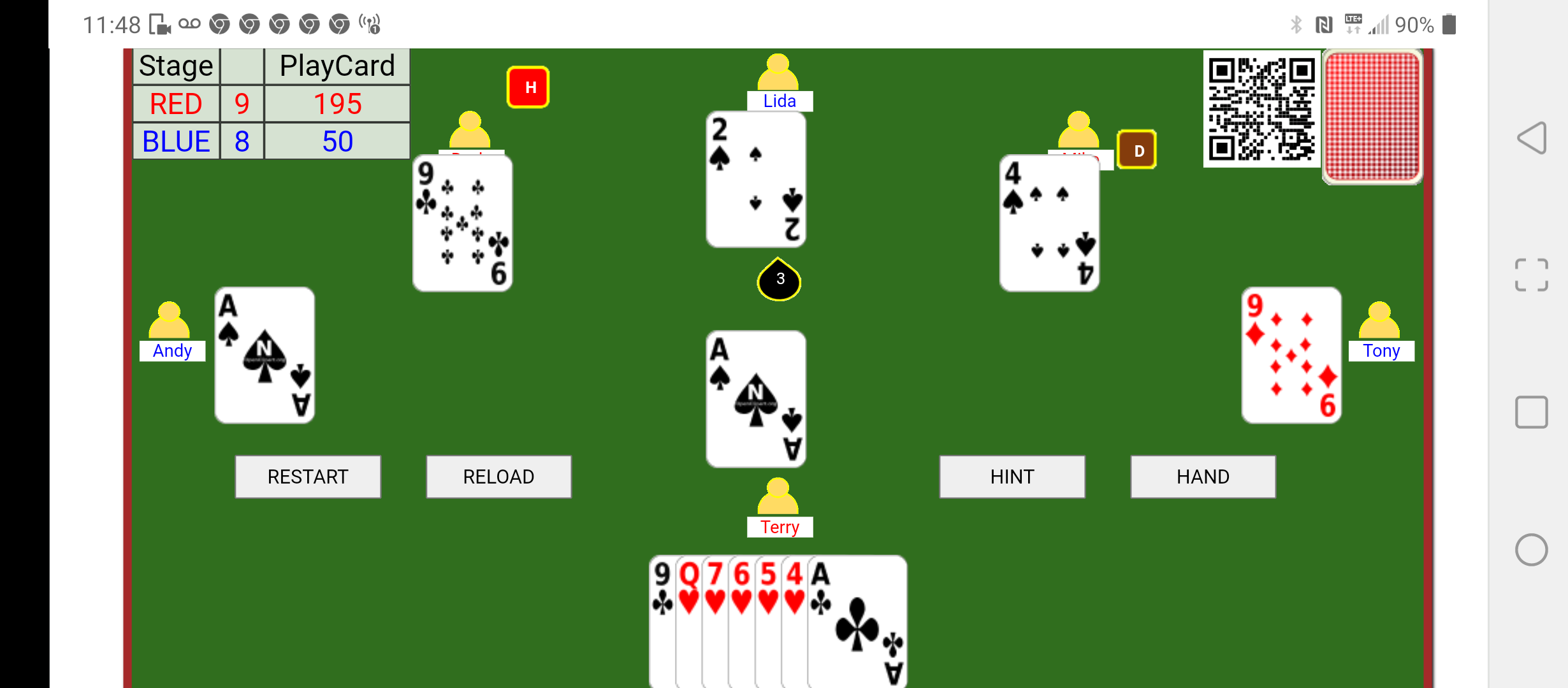1568x688 pixels.
Task: View the RED team score 195
Action: pos(337,103)
